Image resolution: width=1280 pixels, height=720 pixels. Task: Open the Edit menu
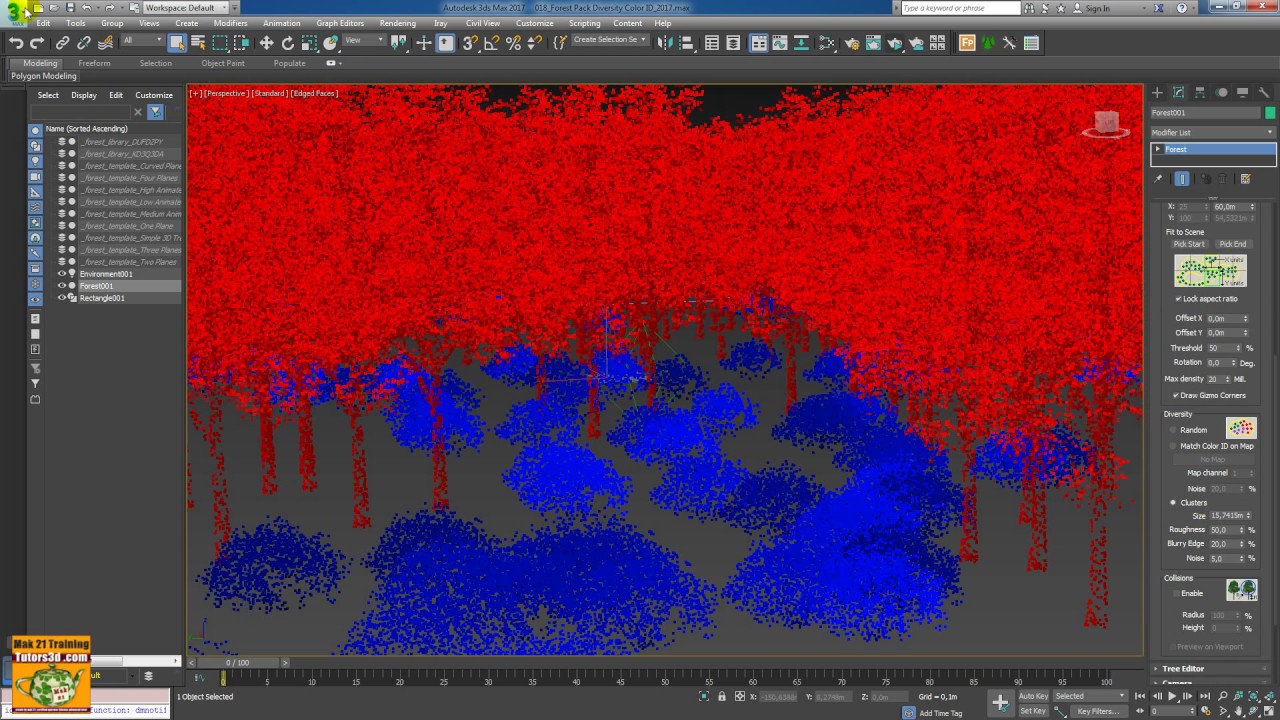click(x=43, y=23)
